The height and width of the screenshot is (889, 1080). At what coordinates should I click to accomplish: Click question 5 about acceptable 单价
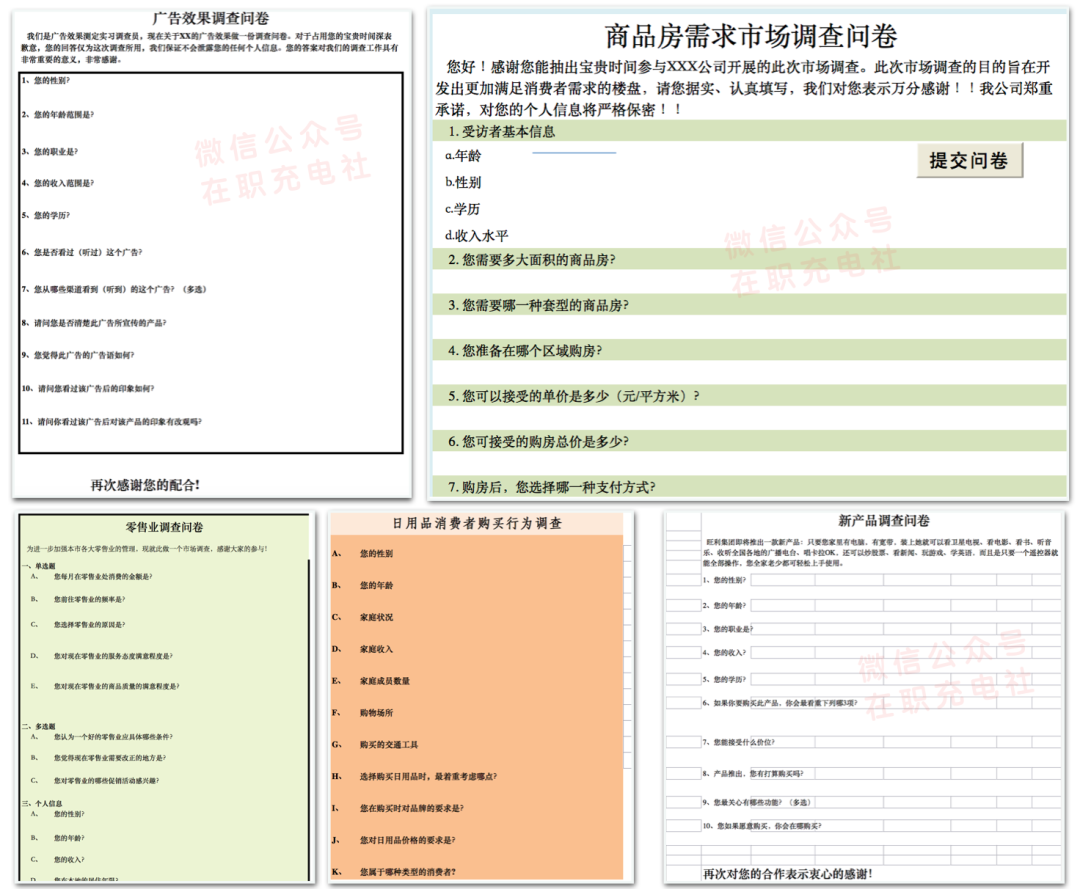(573, 396)
